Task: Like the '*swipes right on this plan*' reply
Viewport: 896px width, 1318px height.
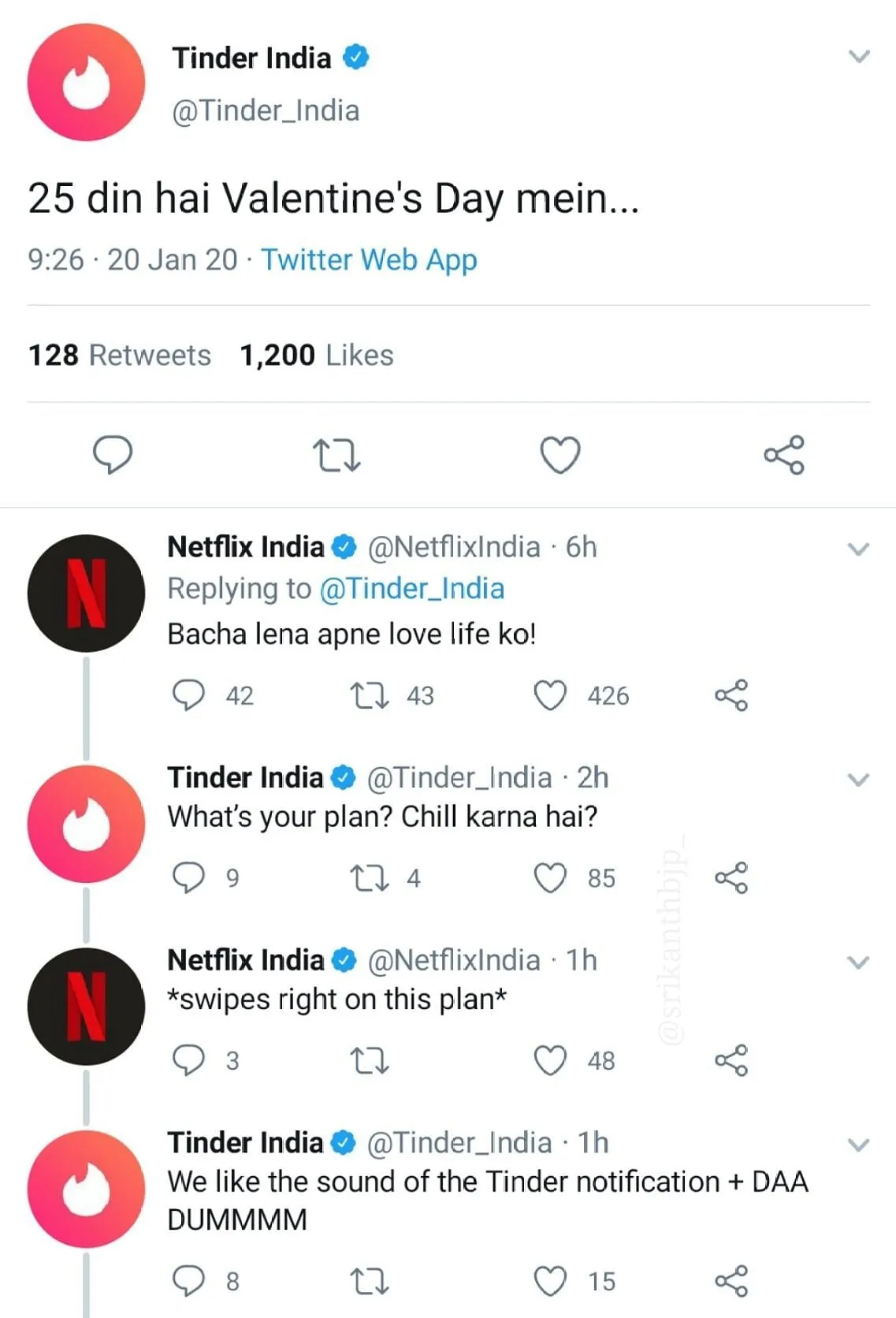Action: tap(550, 1061)
